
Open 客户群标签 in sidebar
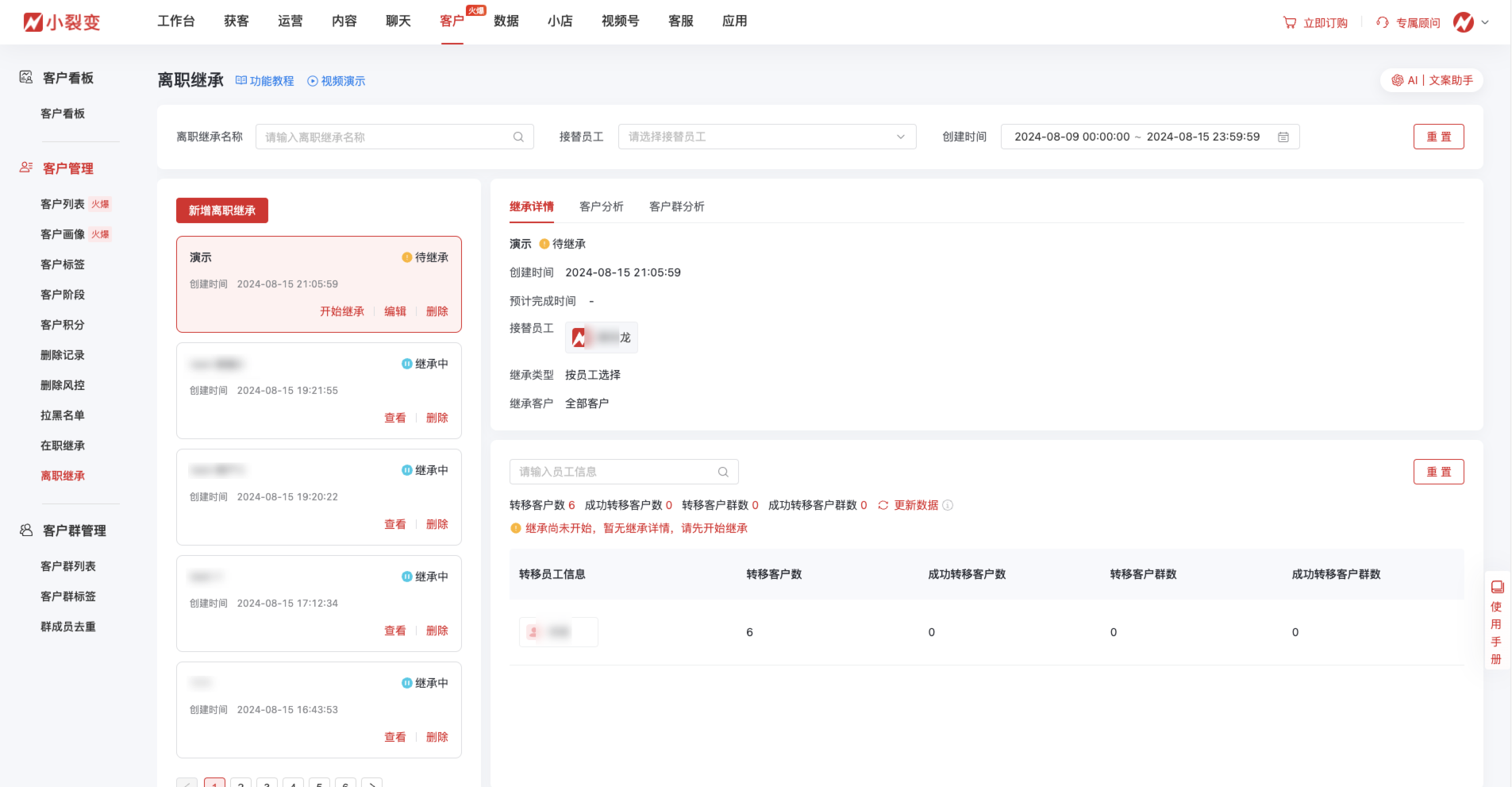point(68,596)
